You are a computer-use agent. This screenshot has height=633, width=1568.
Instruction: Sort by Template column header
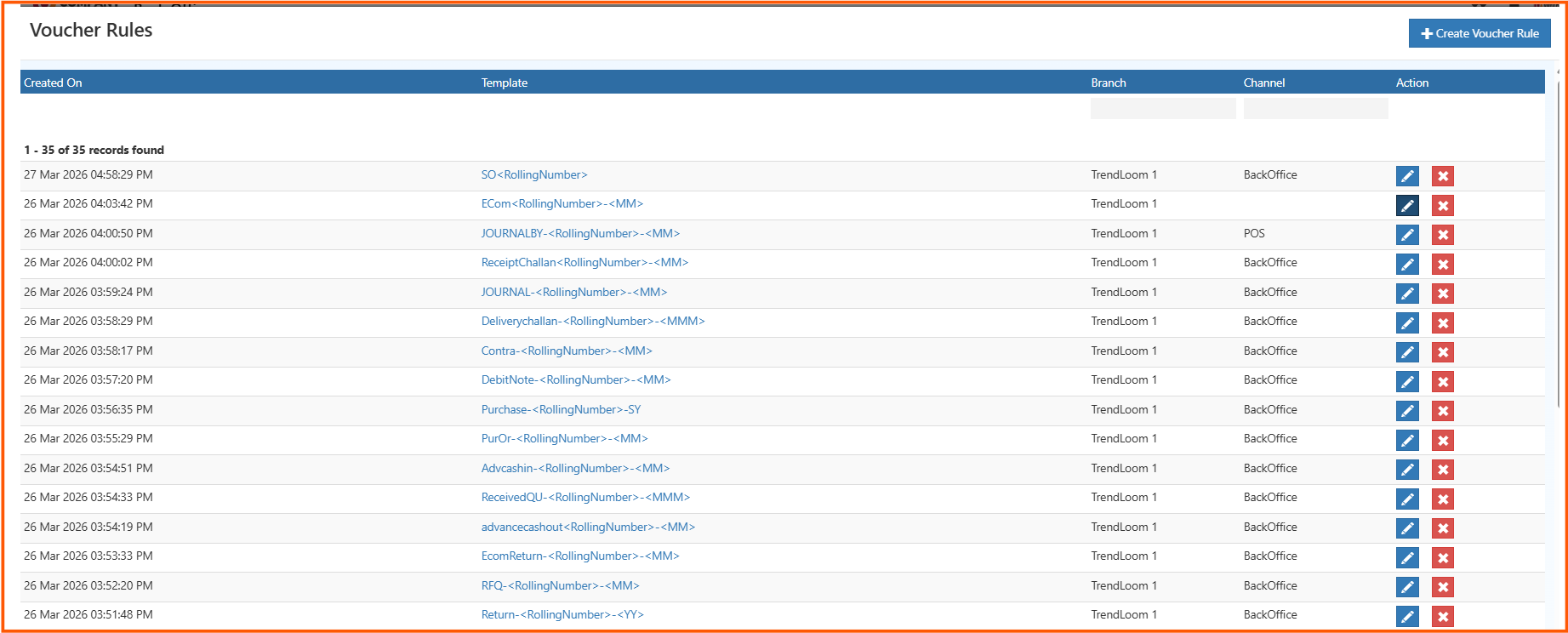(505, 83)
